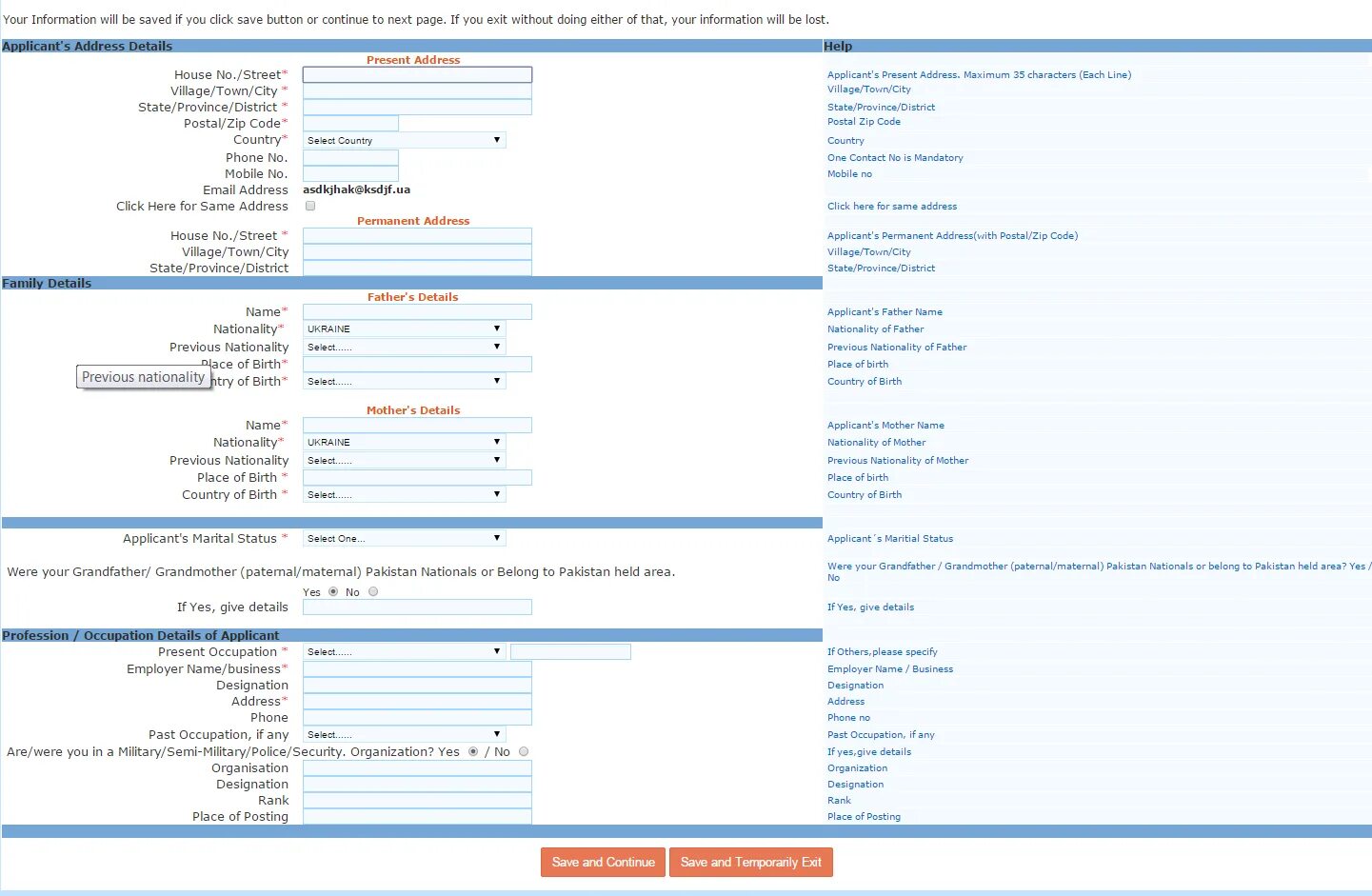Focus Present Address Village/Town/City field
Screen dimensions: 1372x896
(417, 90)
